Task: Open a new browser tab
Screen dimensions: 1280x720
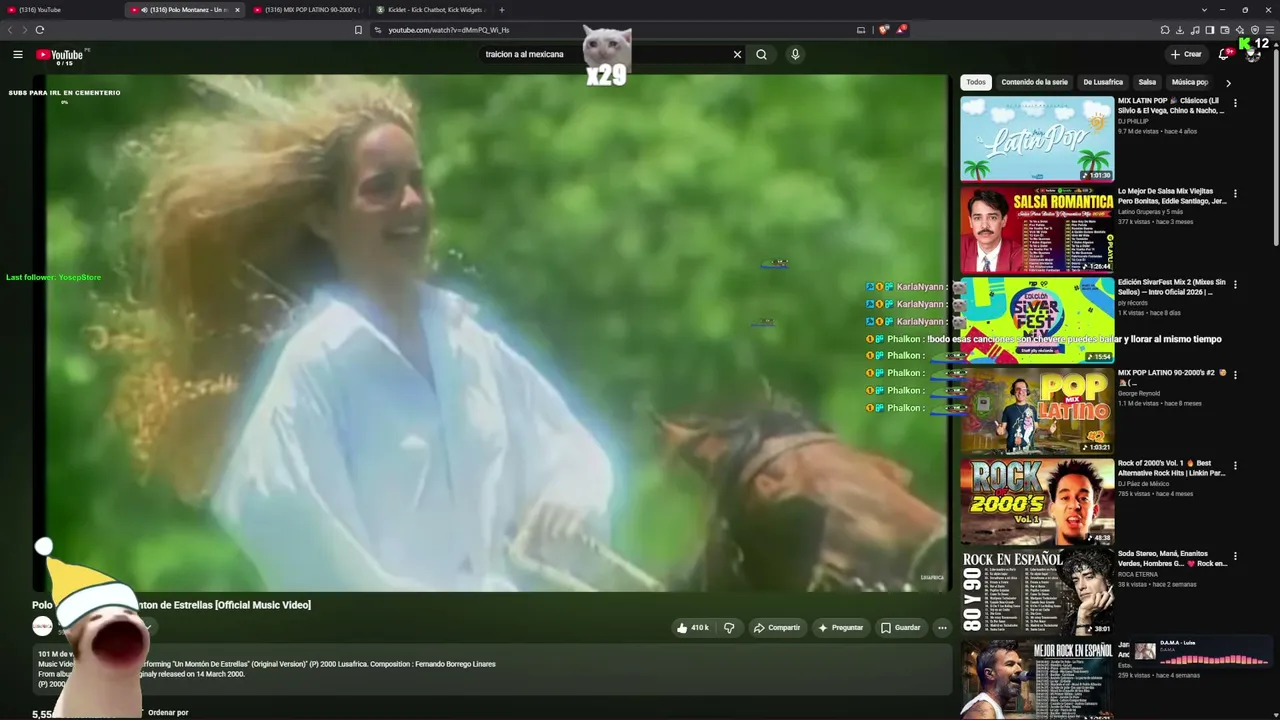Action: [502, 10]
